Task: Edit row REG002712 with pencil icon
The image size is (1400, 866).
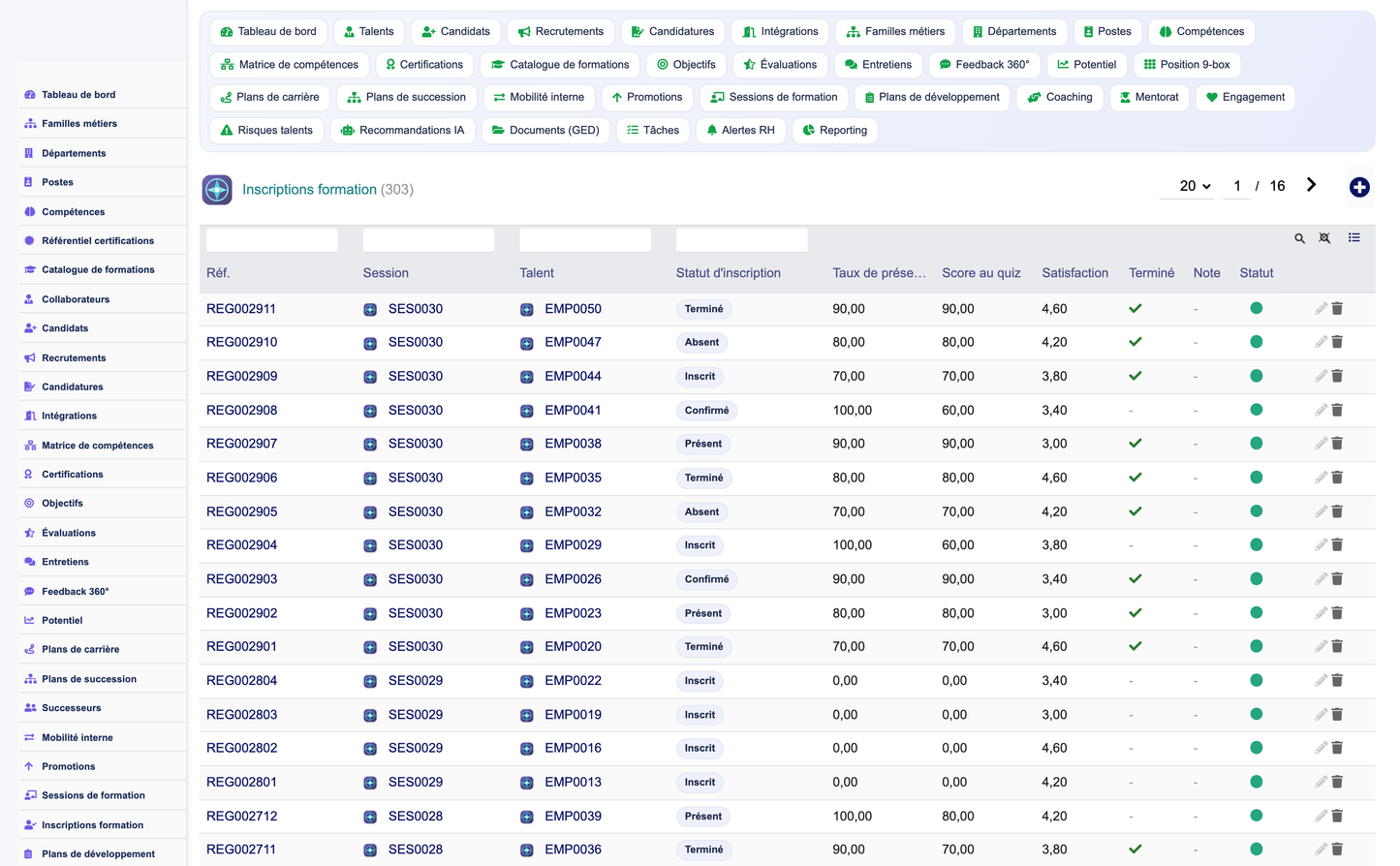Action: [1321, 816]
